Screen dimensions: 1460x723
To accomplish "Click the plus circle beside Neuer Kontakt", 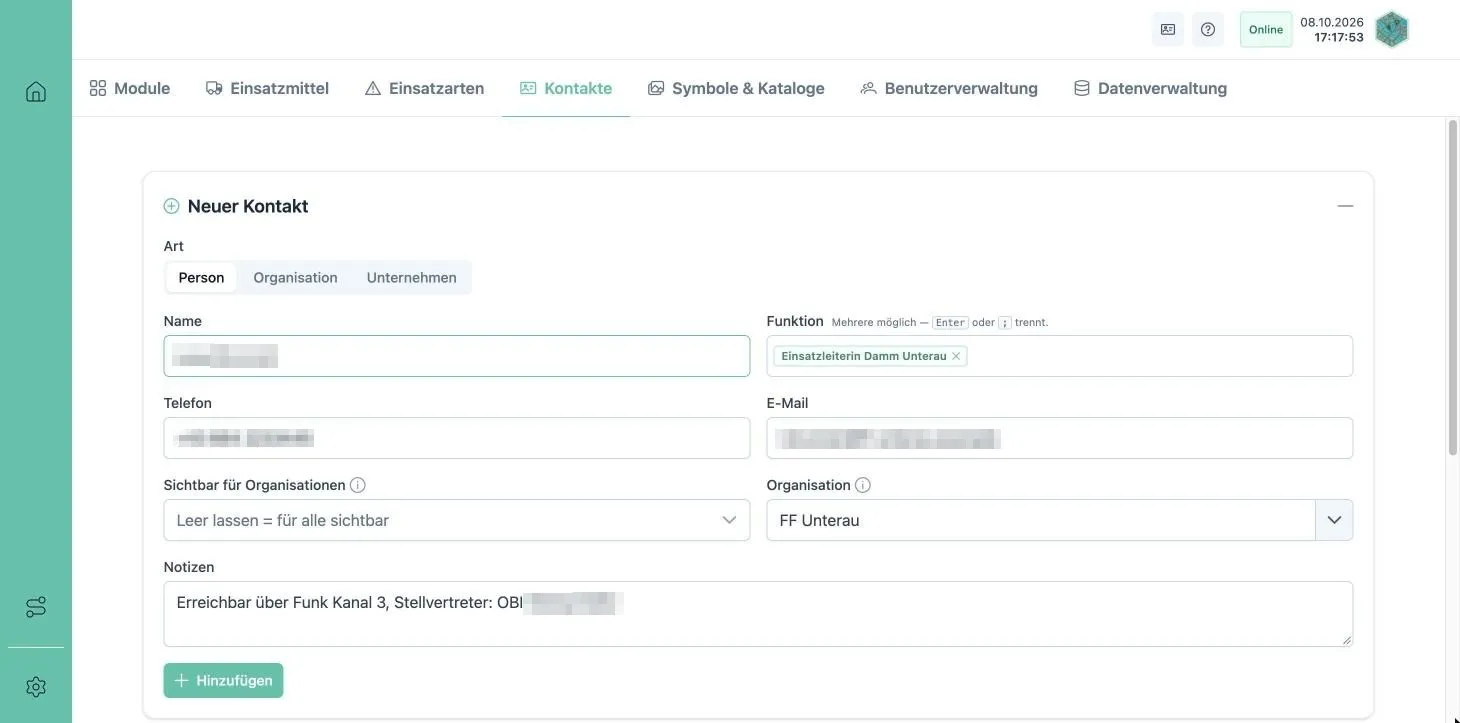I will click(x=172, y=206).
